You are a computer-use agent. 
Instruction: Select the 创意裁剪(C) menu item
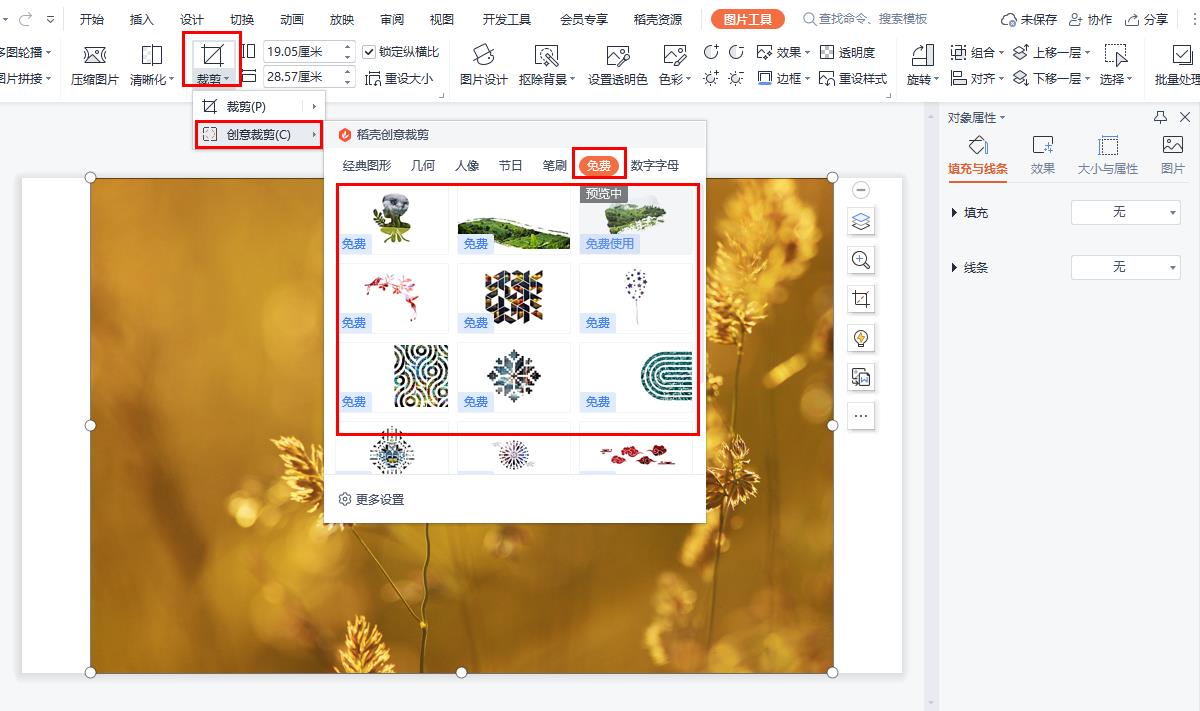(x=257, y=134)
